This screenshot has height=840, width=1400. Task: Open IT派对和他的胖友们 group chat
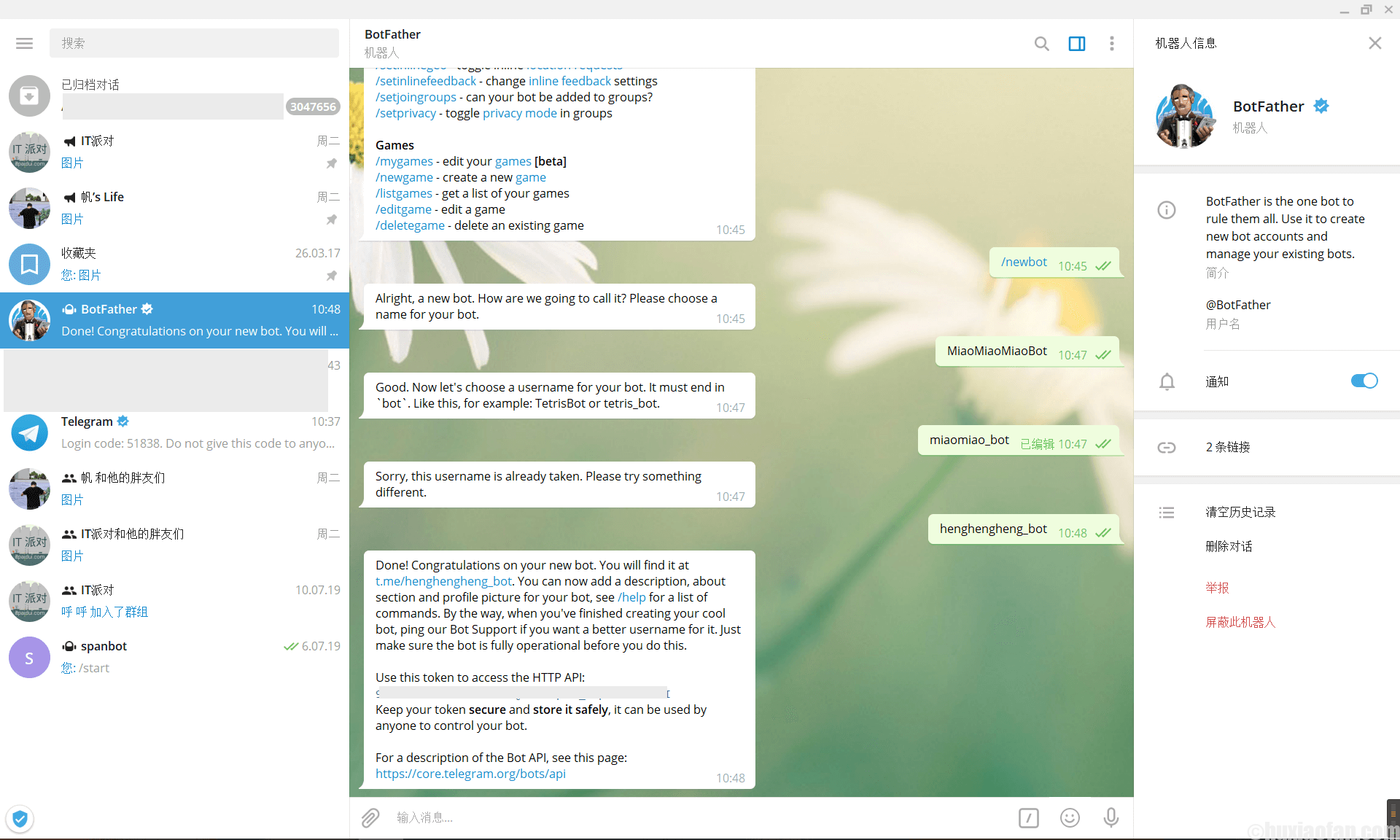[x=175, y=545]
